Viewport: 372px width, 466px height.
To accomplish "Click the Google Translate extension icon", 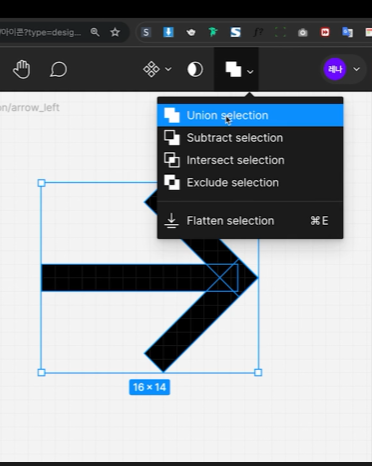I will (347, 32).
